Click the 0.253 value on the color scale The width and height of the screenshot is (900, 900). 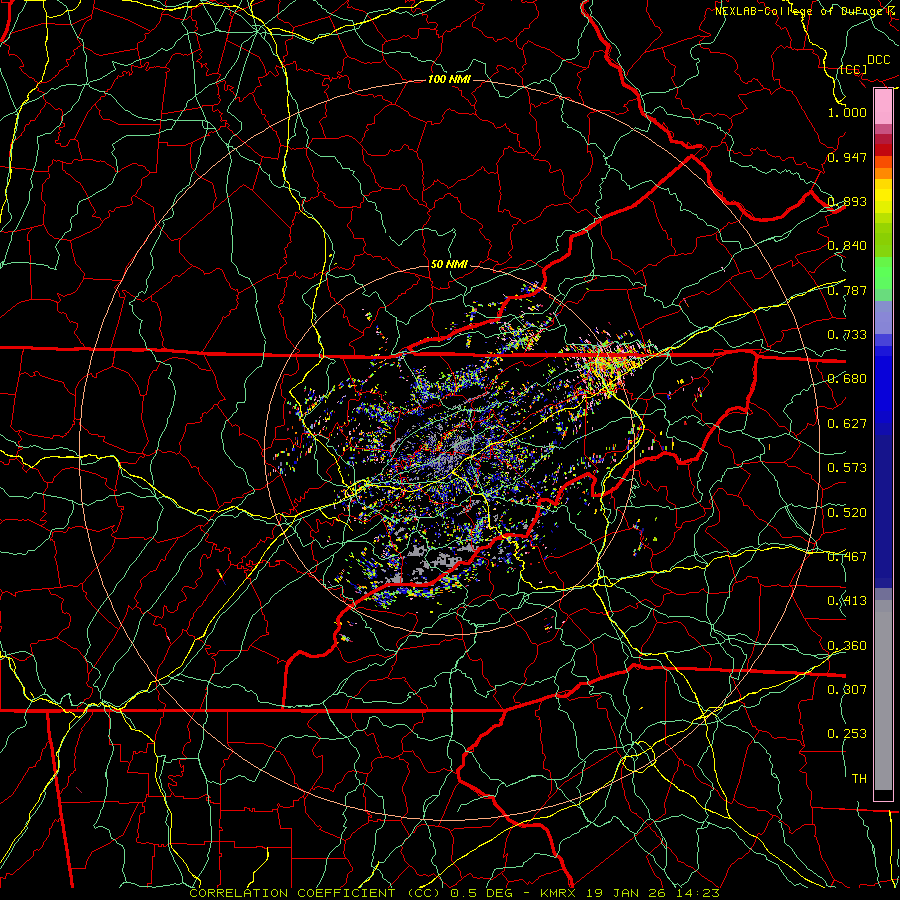pos(847,734)
